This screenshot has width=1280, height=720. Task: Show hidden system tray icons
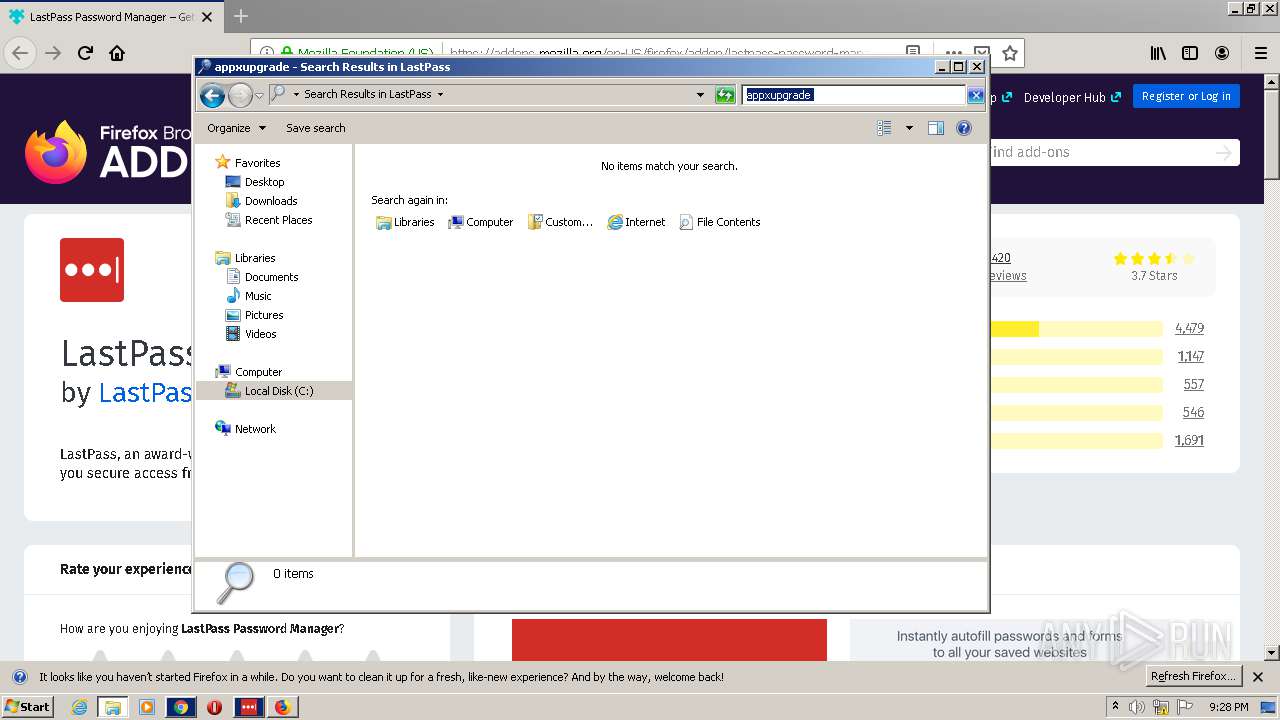(1115, 707)
